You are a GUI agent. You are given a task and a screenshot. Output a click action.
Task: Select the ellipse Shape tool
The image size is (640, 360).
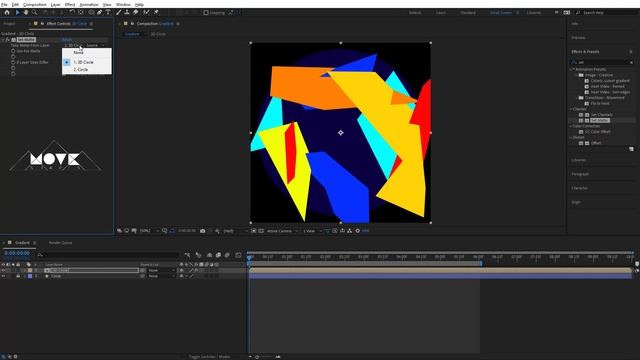(91, 13)
